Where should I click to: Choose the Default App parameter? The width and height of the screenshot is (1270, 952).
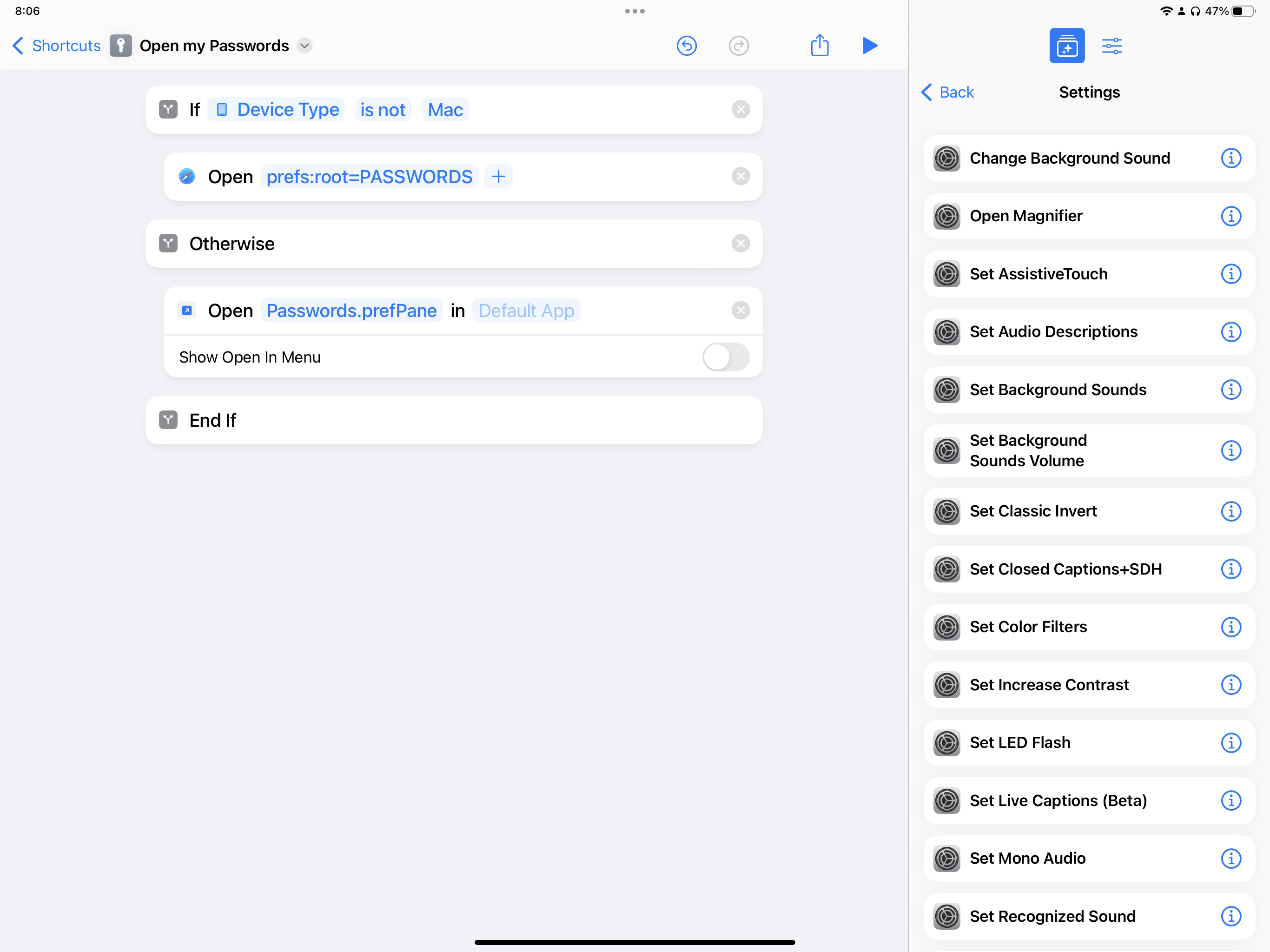pos(526,310)
